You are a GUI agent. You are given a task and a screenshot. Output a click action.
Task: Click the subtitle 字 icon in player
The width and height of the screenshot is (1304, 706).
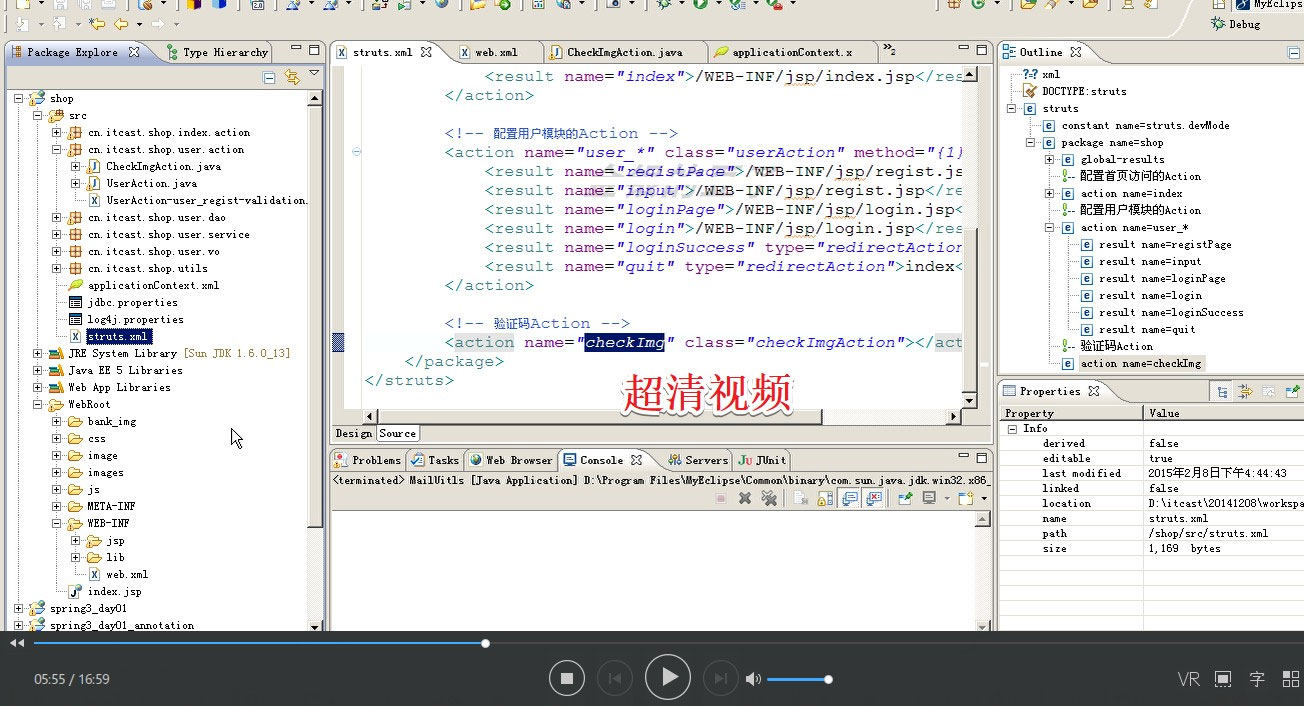(x=1257, y=679)
